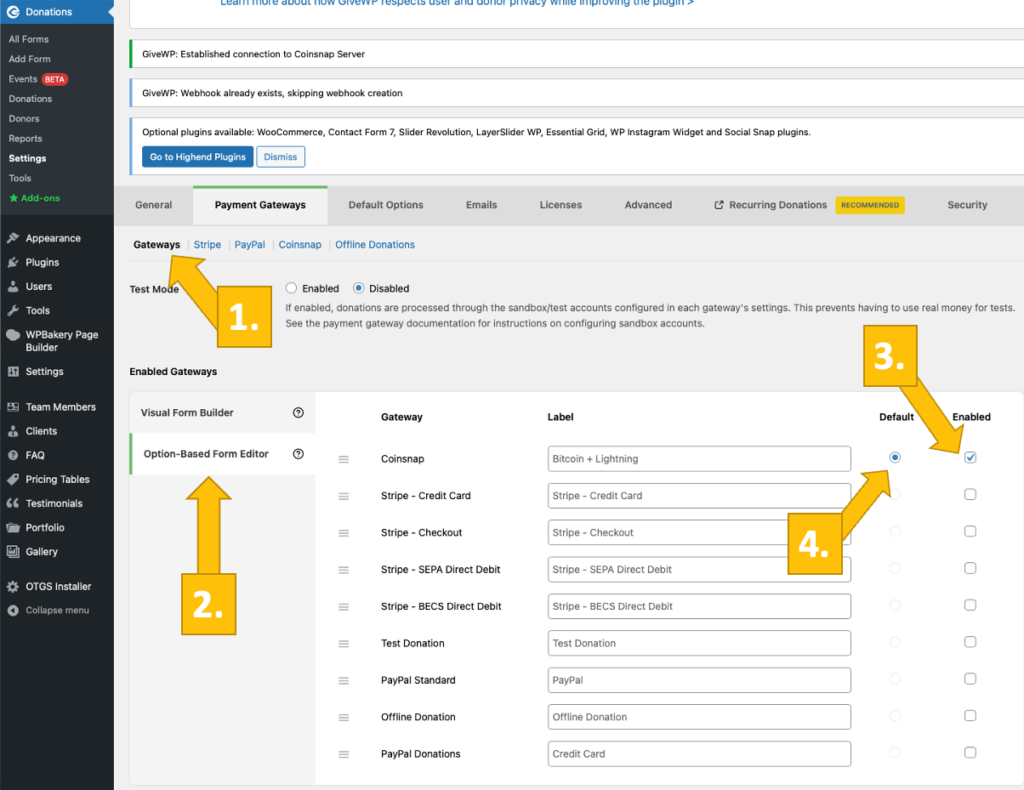Click the OTGS Installer gear icon
The image size is (1024, 790).
coord(13,587)
